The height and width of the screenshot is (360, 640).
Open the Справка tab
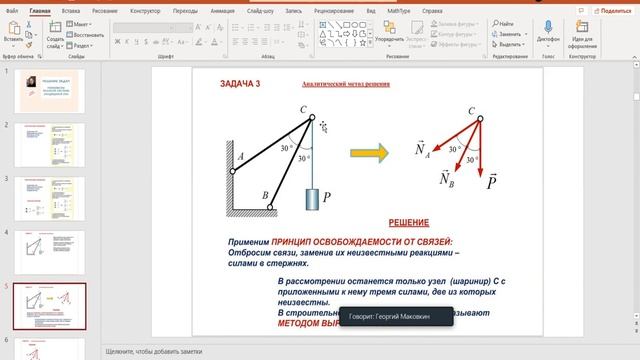[x=432, y=11]
